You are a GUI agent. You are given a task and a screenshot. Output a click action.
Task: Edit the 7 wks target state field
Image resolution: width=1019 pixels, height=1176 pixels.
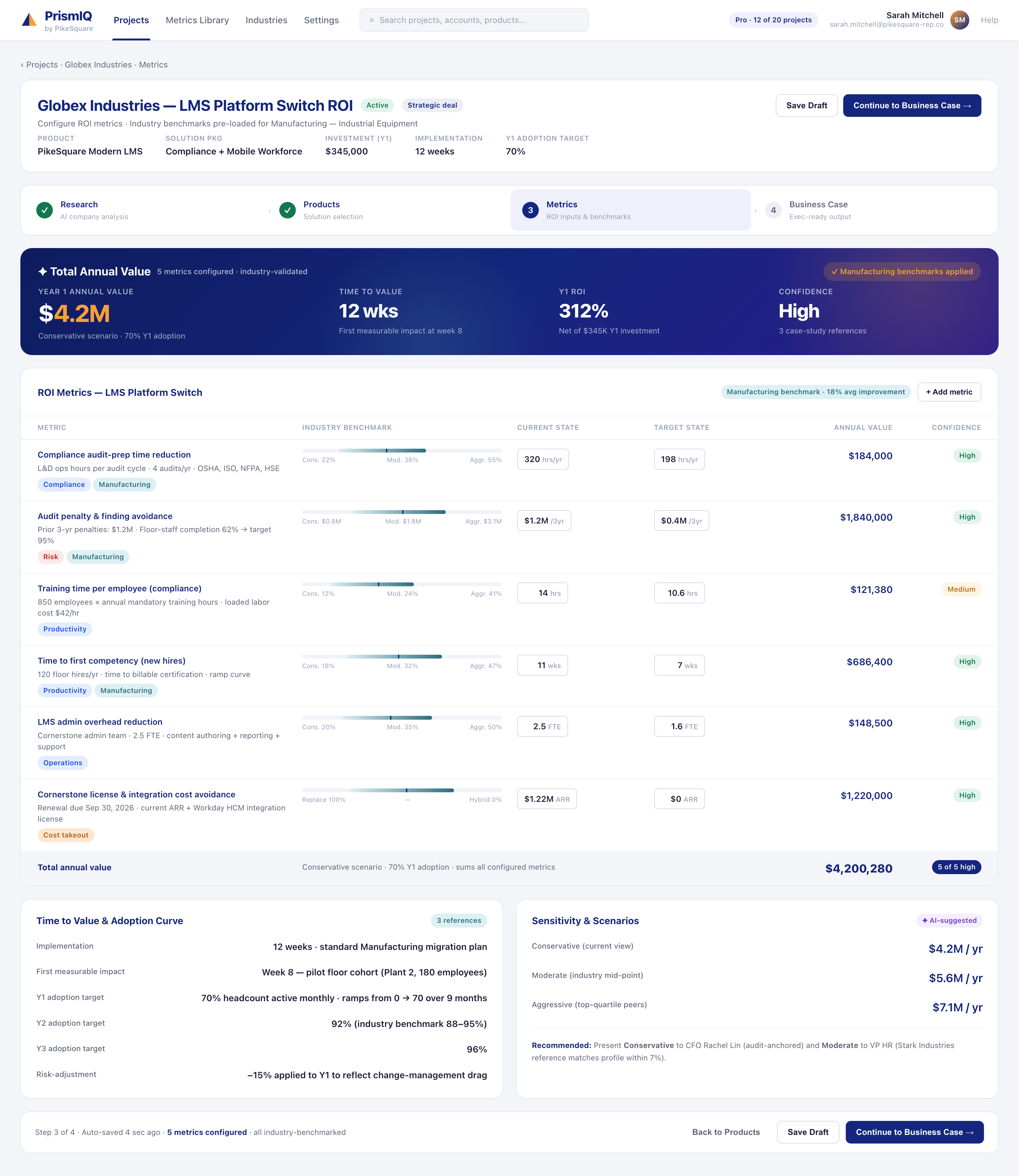(679, 665)
